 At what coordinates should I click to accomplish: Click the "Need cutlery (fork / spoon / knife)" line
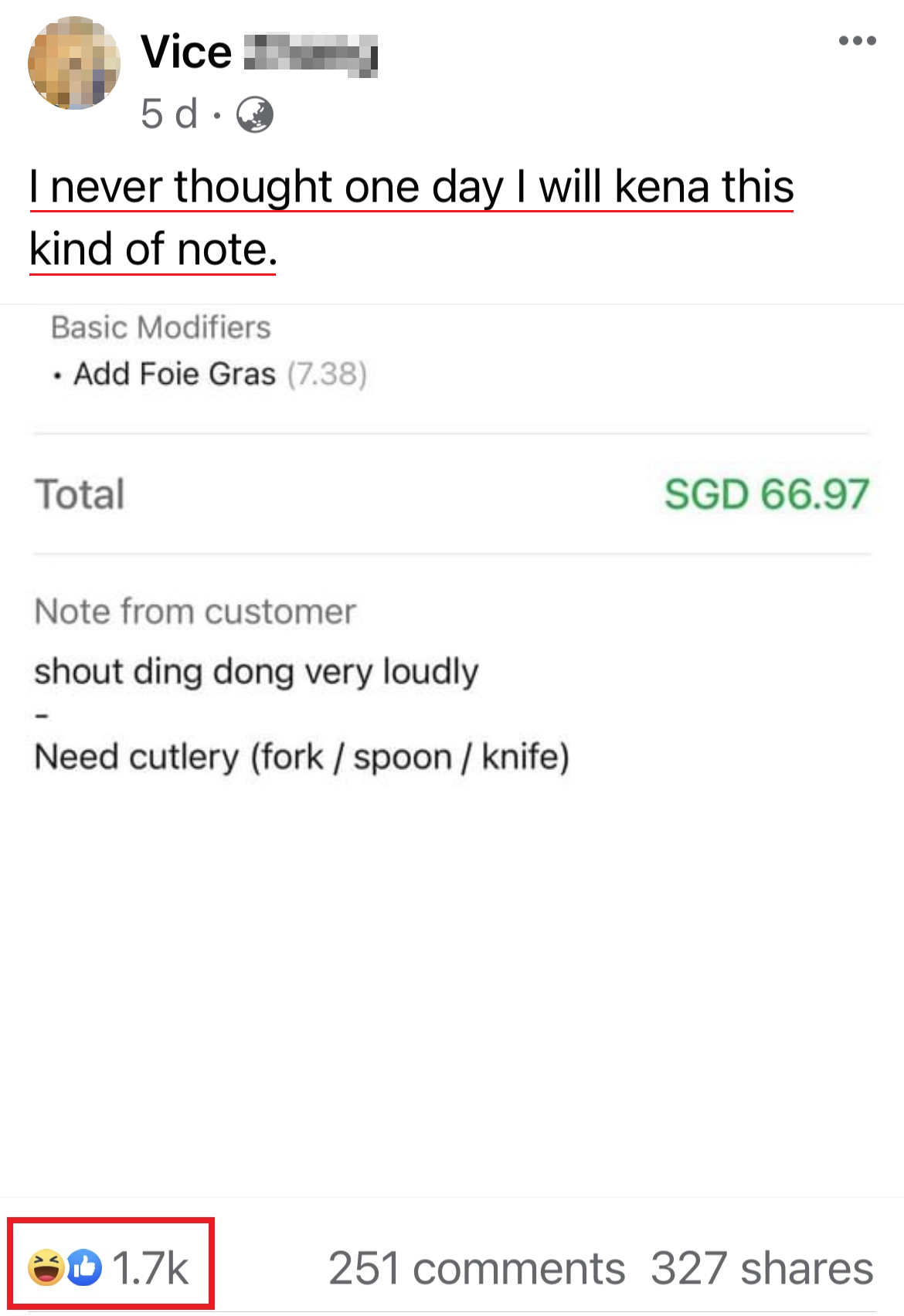point(302,757)
